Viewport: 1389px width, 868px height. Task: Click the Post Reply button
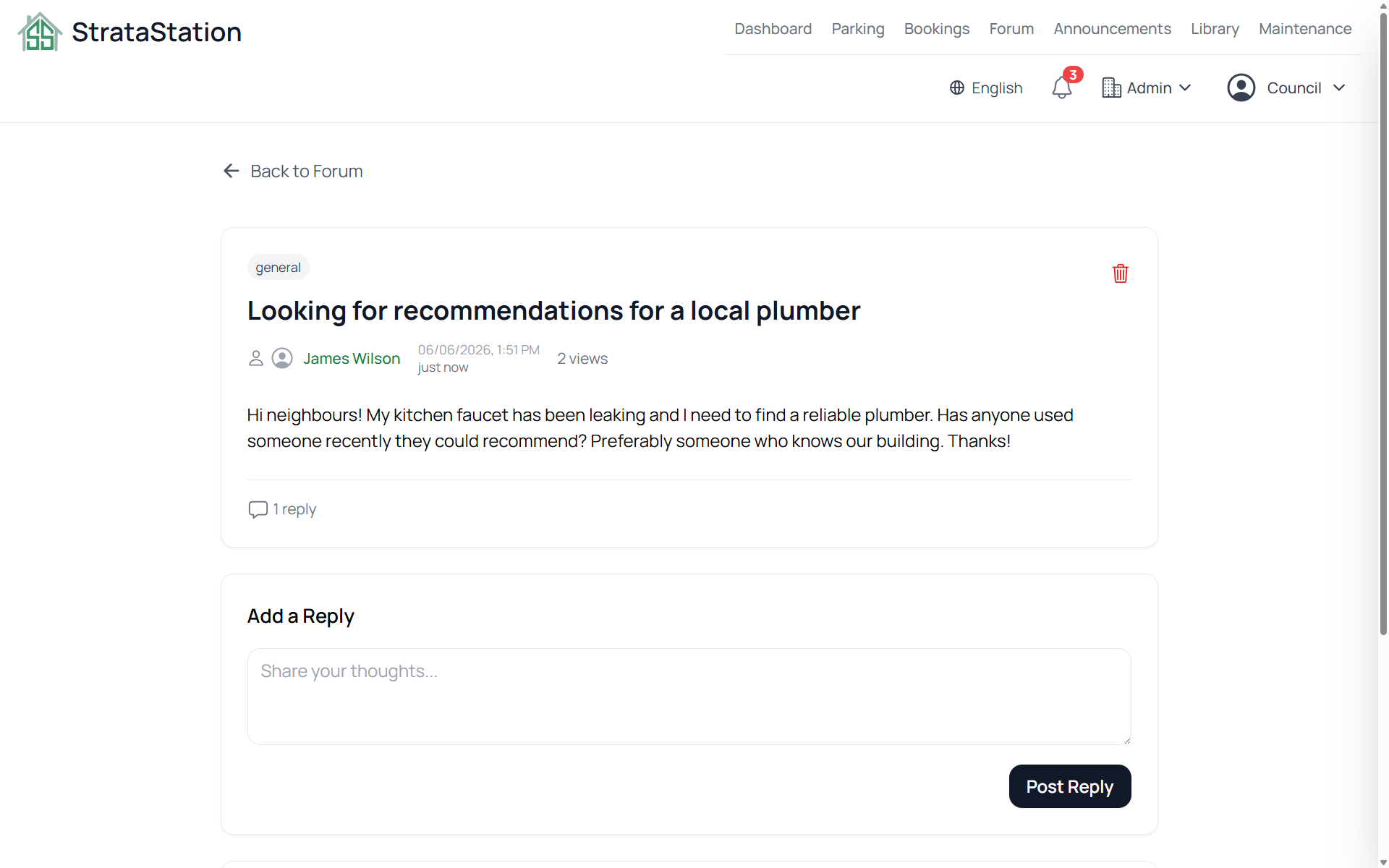1069,786
